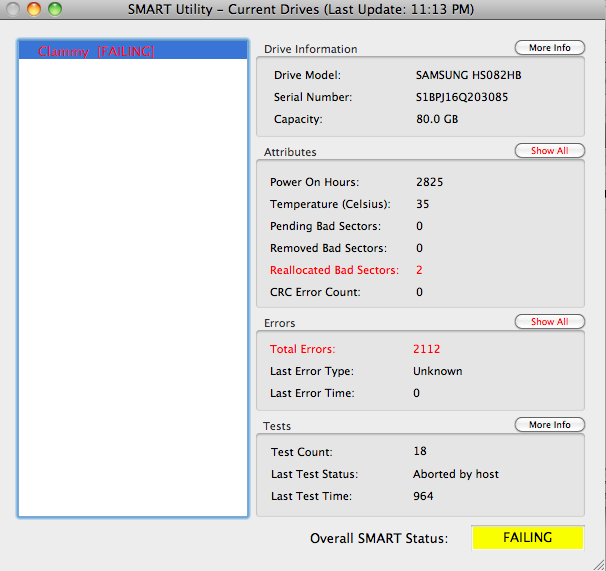Click the Serial Number label
The height and width of the screenshot is (571, 606).
(x=313, y=97)
